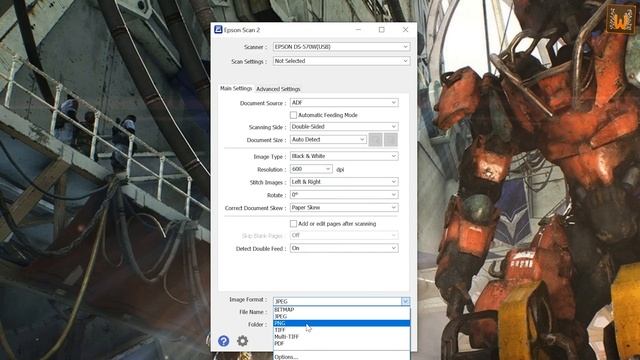Open the Stitch Images dropdown
Screen dimensions: 640x360
click(x=344, y=182)
